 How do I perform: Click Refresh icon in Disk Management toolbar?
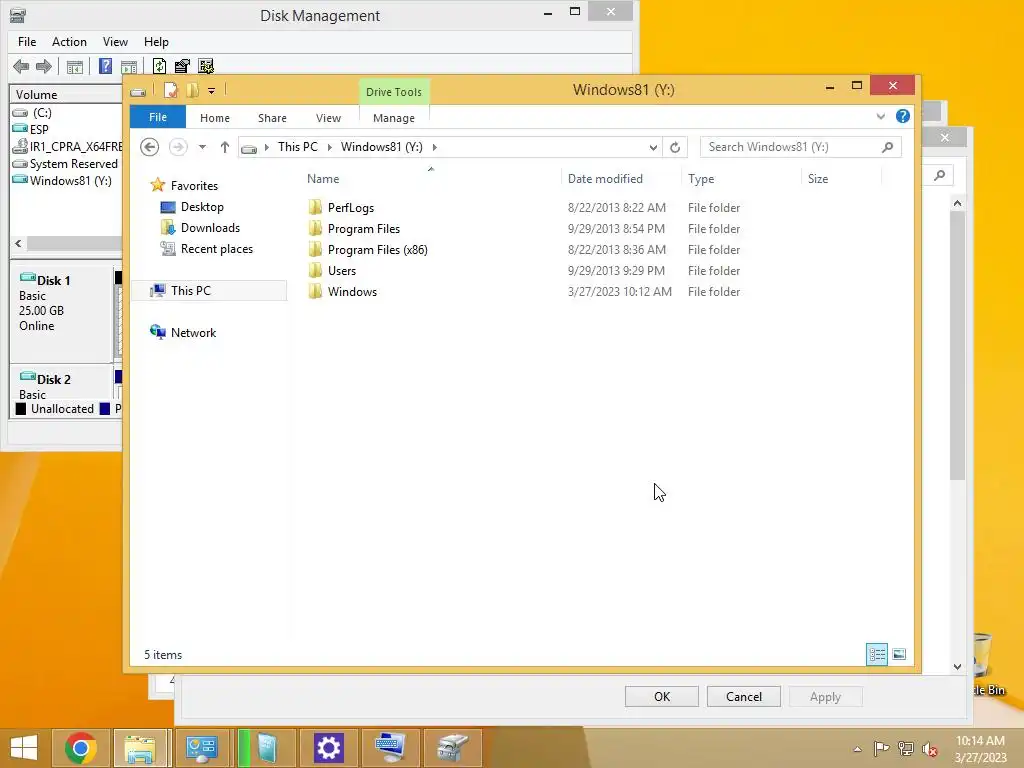pos(159,66)
